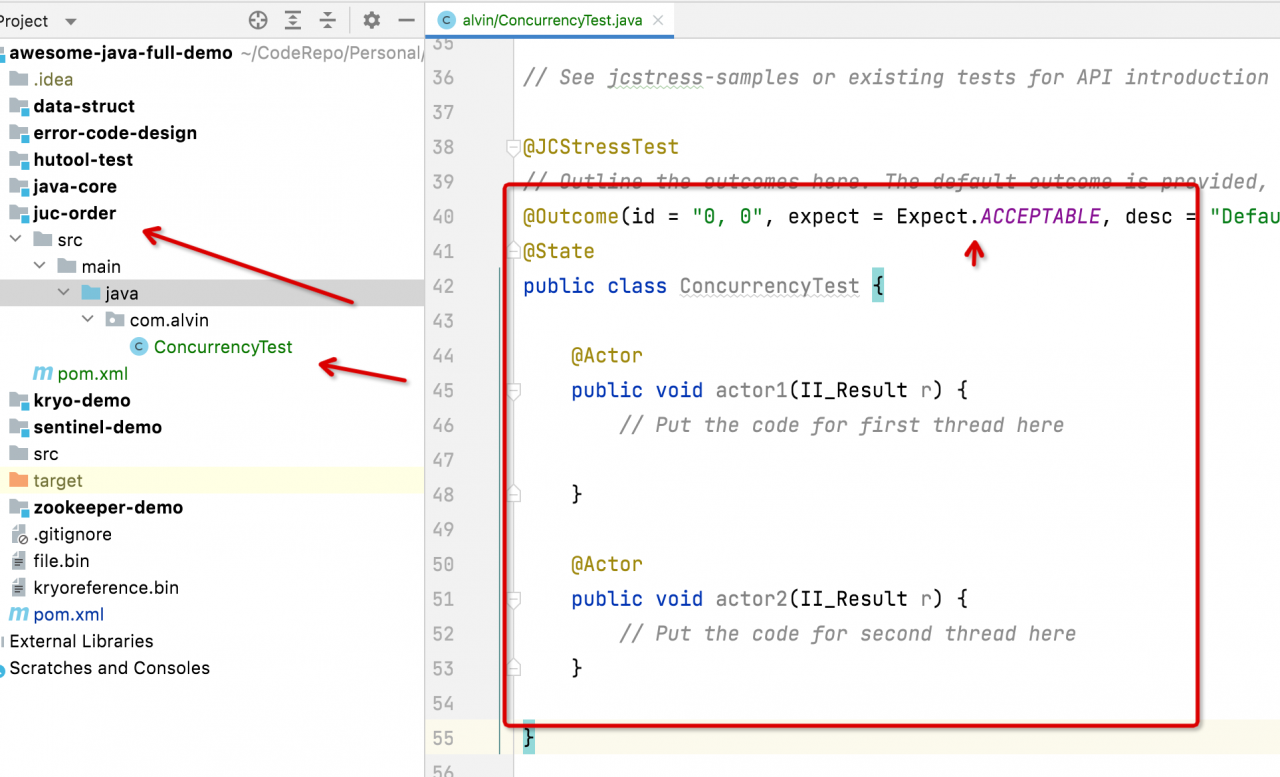The image size is (1280, 777).
Task: Click gutter line number 42
Action: (x=443, y=286)
